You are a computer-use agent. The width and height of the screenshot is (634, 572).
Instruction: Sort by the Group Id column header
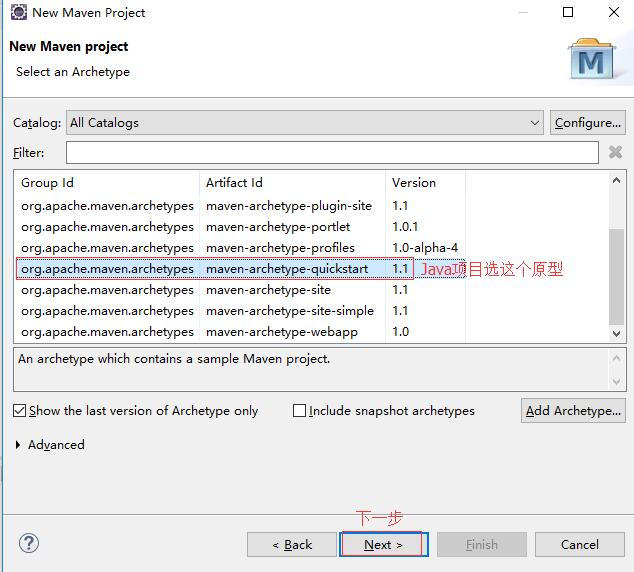point(106,183)
